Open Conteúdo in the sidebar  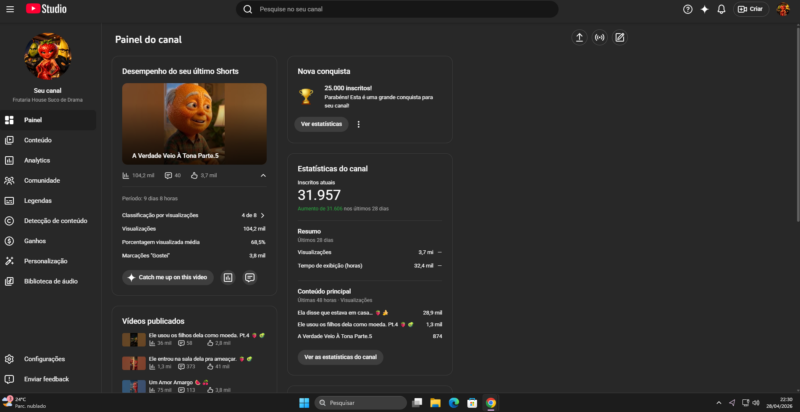[48, 140]
